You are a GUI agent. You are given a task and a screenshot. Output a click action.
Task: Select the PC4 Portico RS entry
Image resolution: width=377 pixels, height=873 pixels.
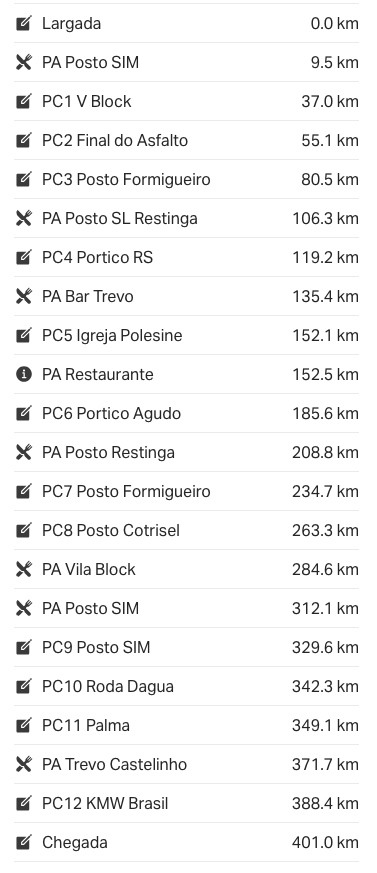point(187,257)
